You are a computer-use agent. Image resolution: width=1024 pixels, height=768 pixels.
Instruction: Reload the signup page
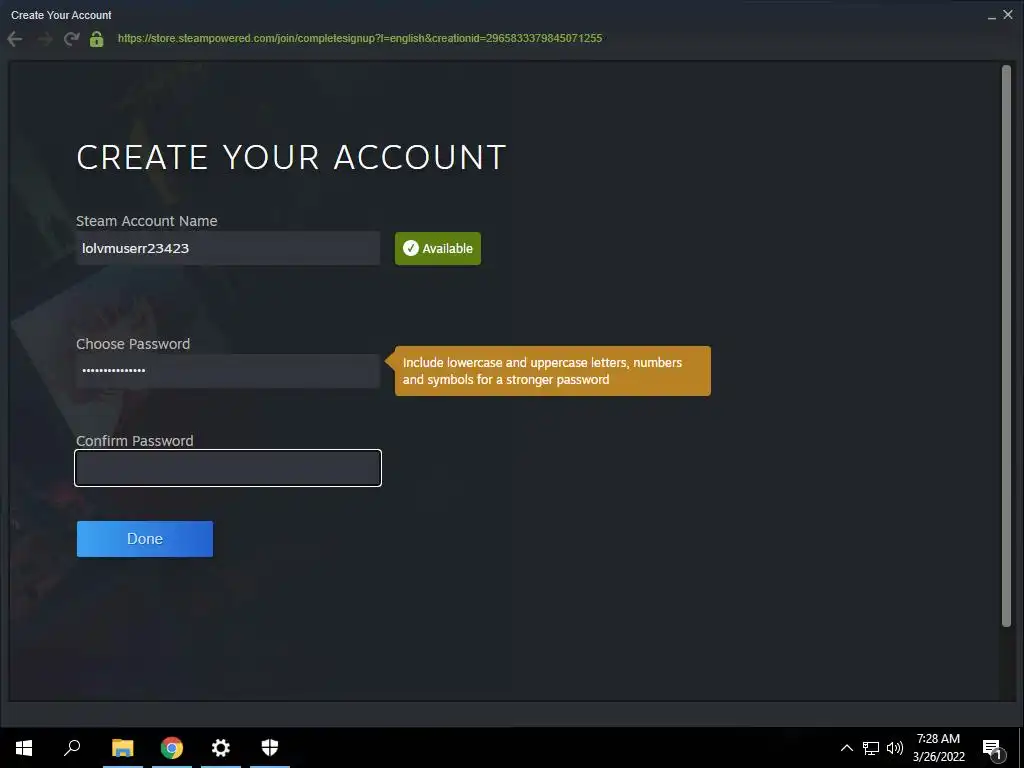(x=71, y=39)
